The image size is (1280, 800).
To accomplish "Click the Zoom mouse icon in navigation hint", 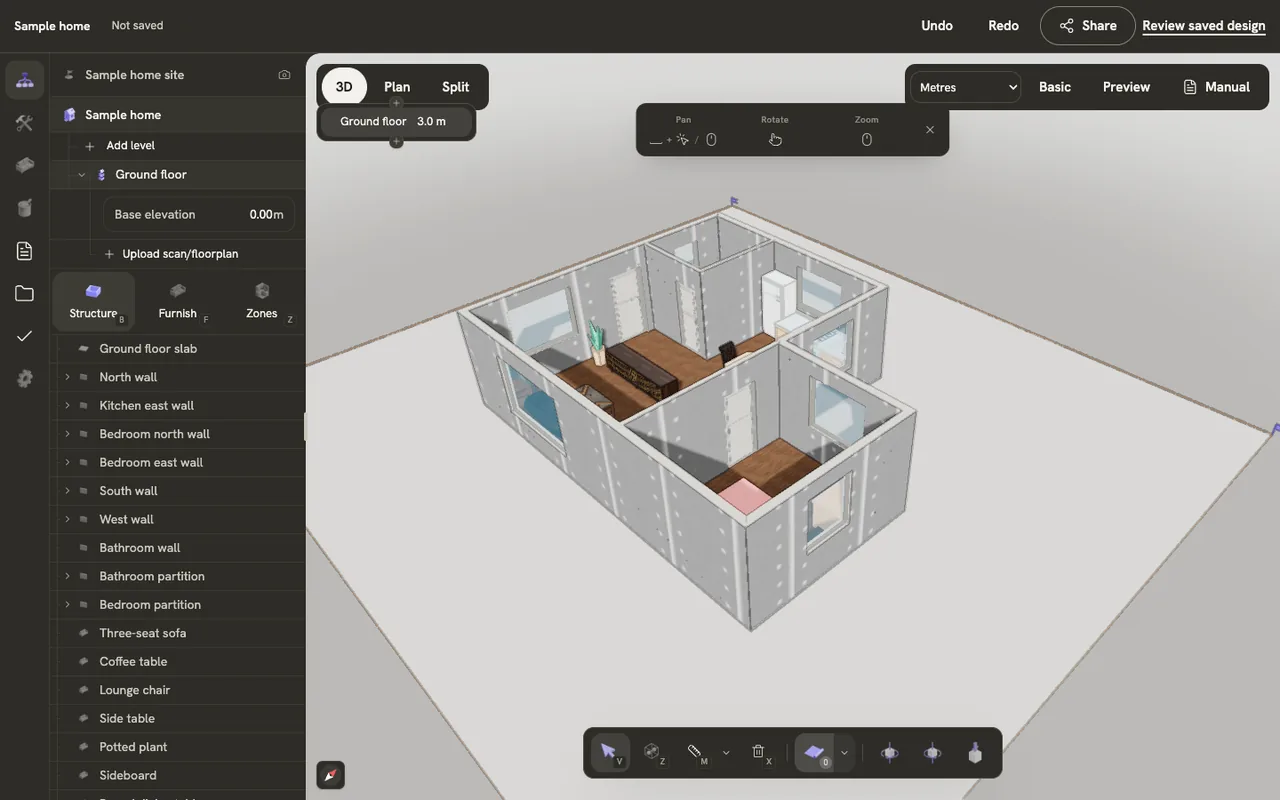I will tap(867, 140).
